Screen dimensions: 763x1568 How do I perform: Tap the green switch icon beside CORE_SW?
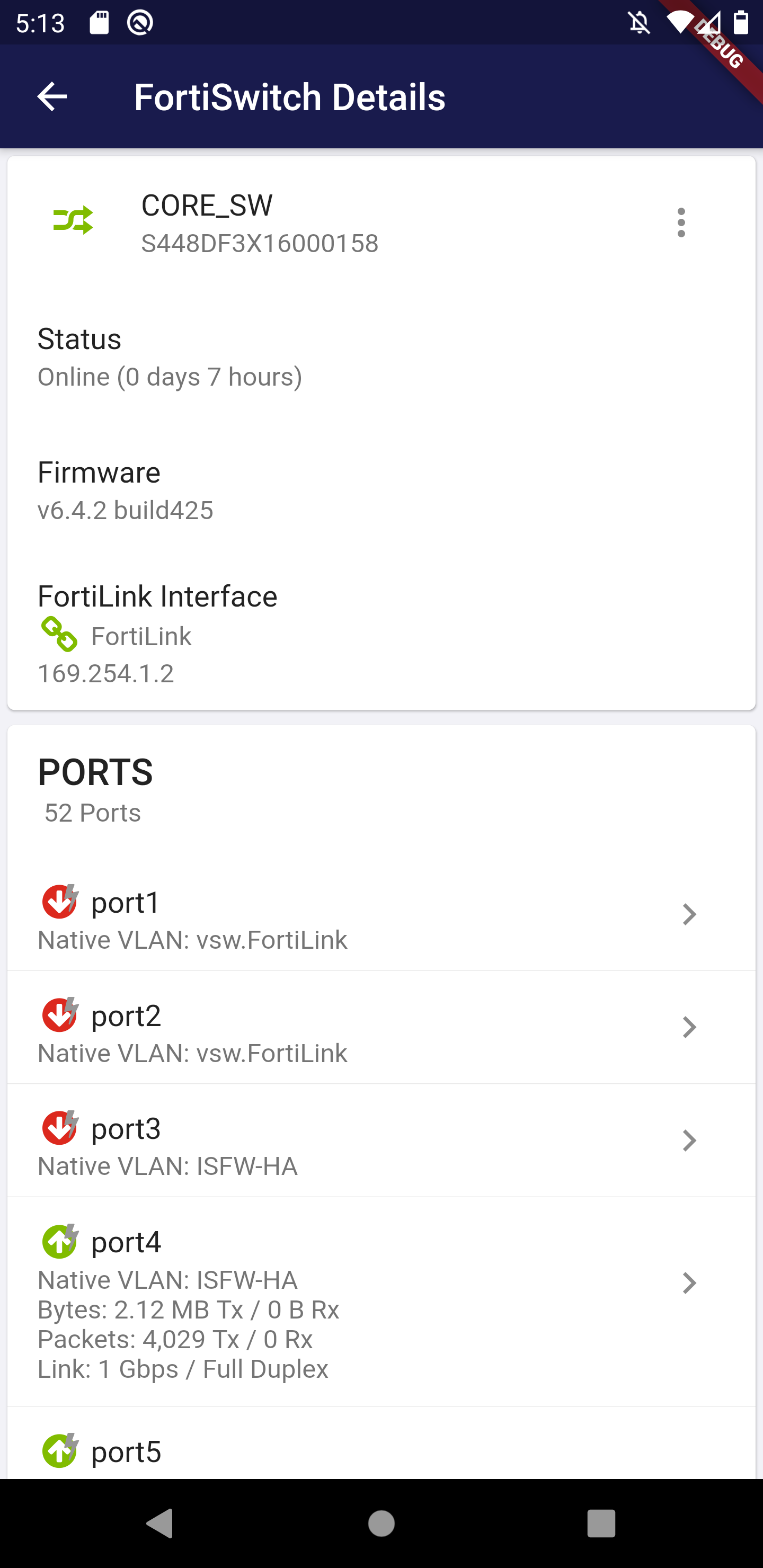pos(73,220)
